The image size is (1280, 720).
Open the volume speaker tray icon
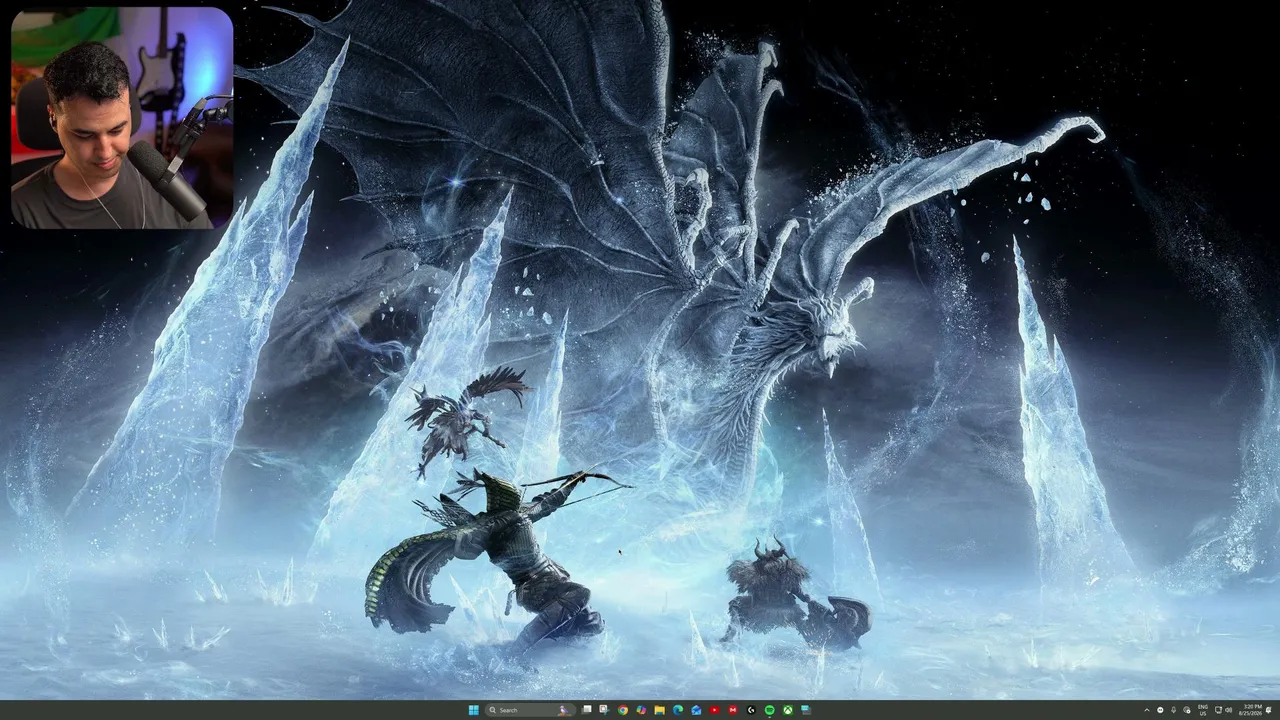click(x=1228, y=710)
